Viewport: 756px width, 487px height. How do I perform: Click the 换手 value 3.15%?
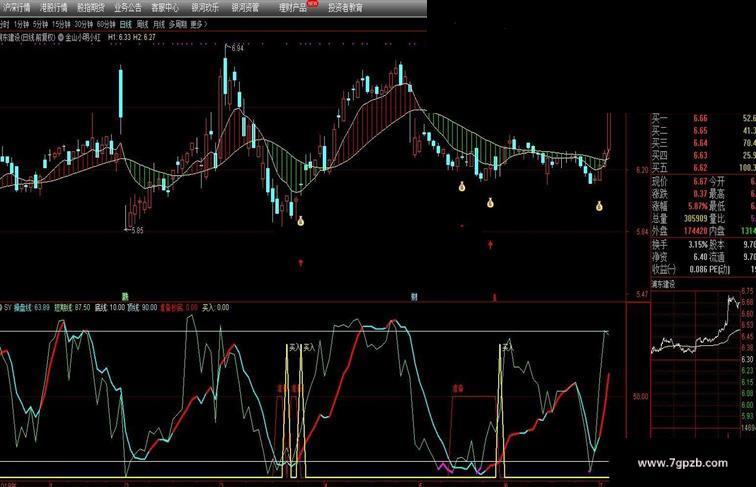click(x=698, y=245)
